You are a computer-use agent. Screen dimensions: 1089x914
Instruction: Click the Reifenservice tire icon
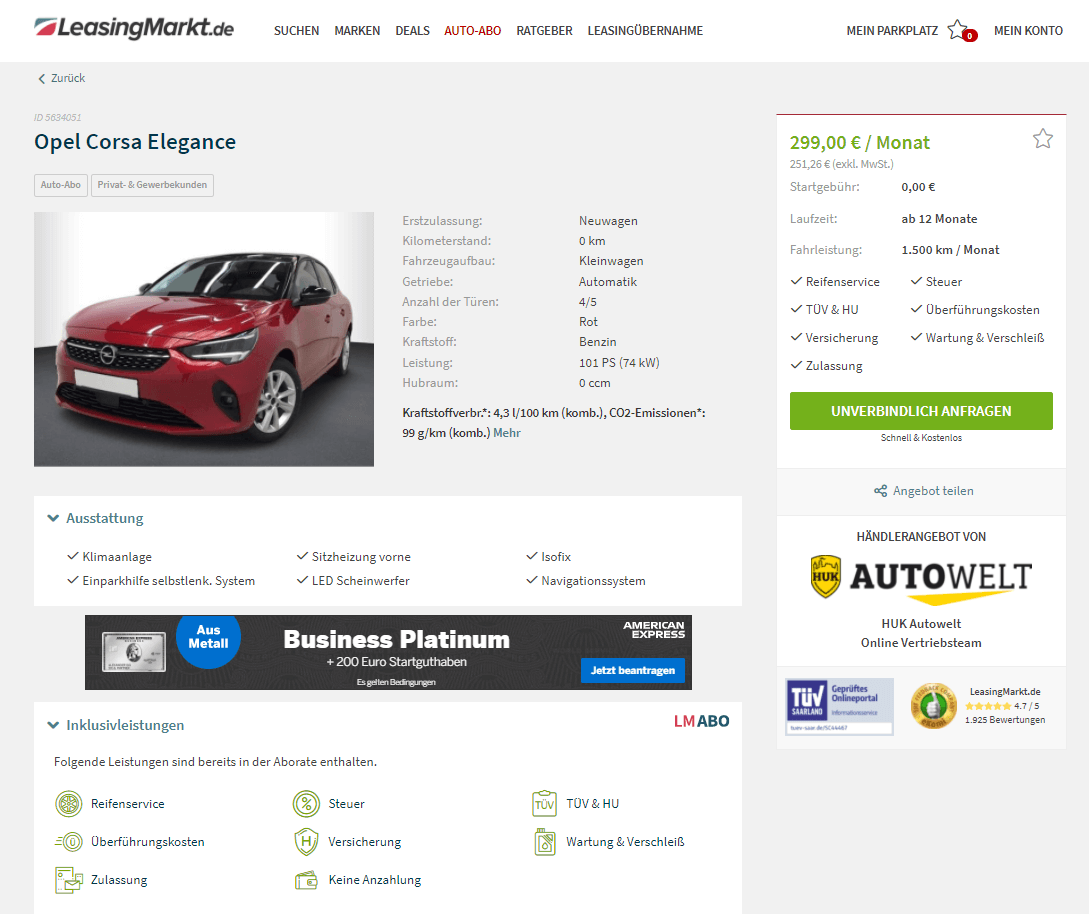[x=69, y=804]
